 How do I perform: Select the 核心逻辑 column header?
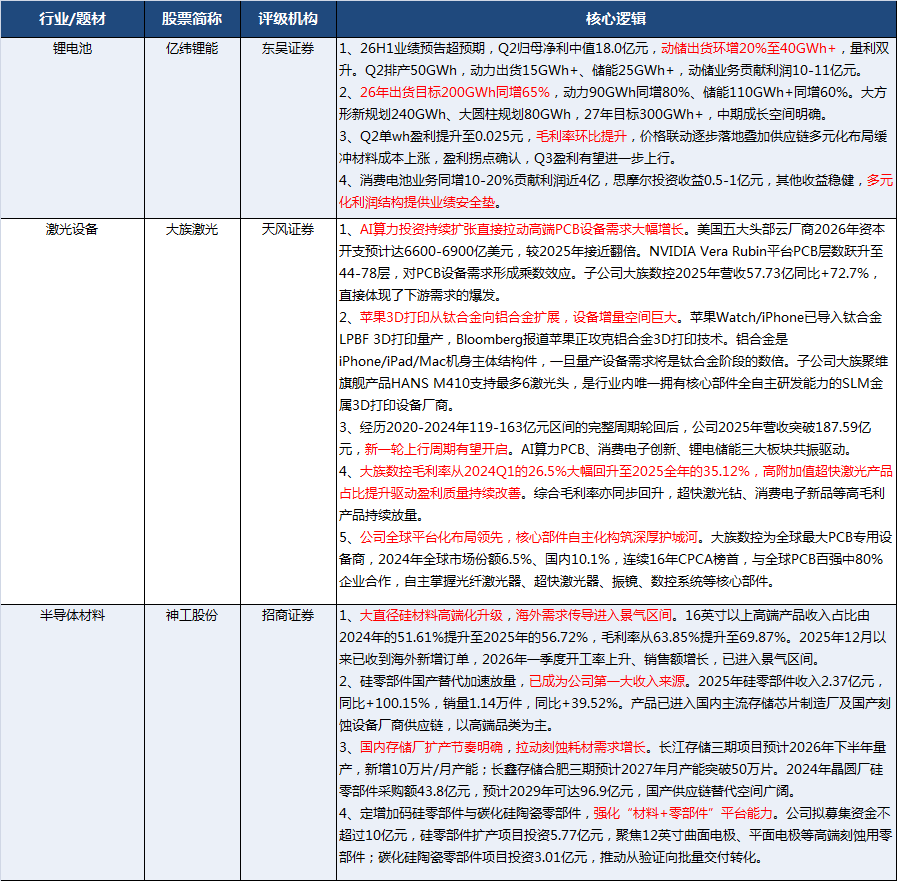tap(616, 19)
